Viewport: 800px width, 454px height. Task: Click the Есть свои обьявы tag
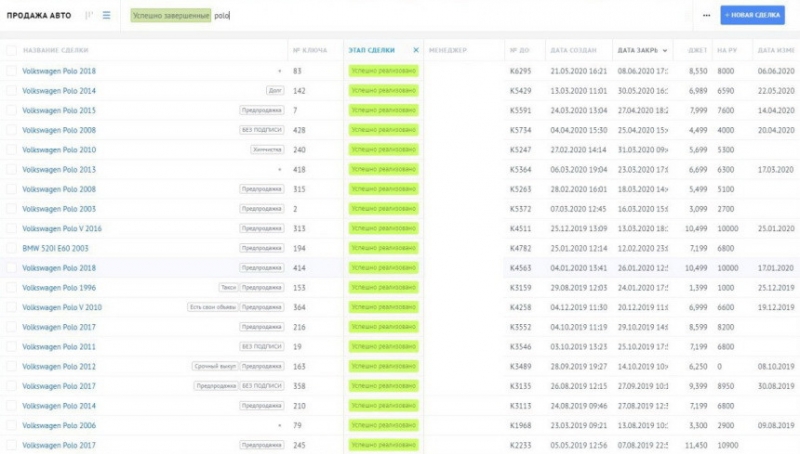212,307
